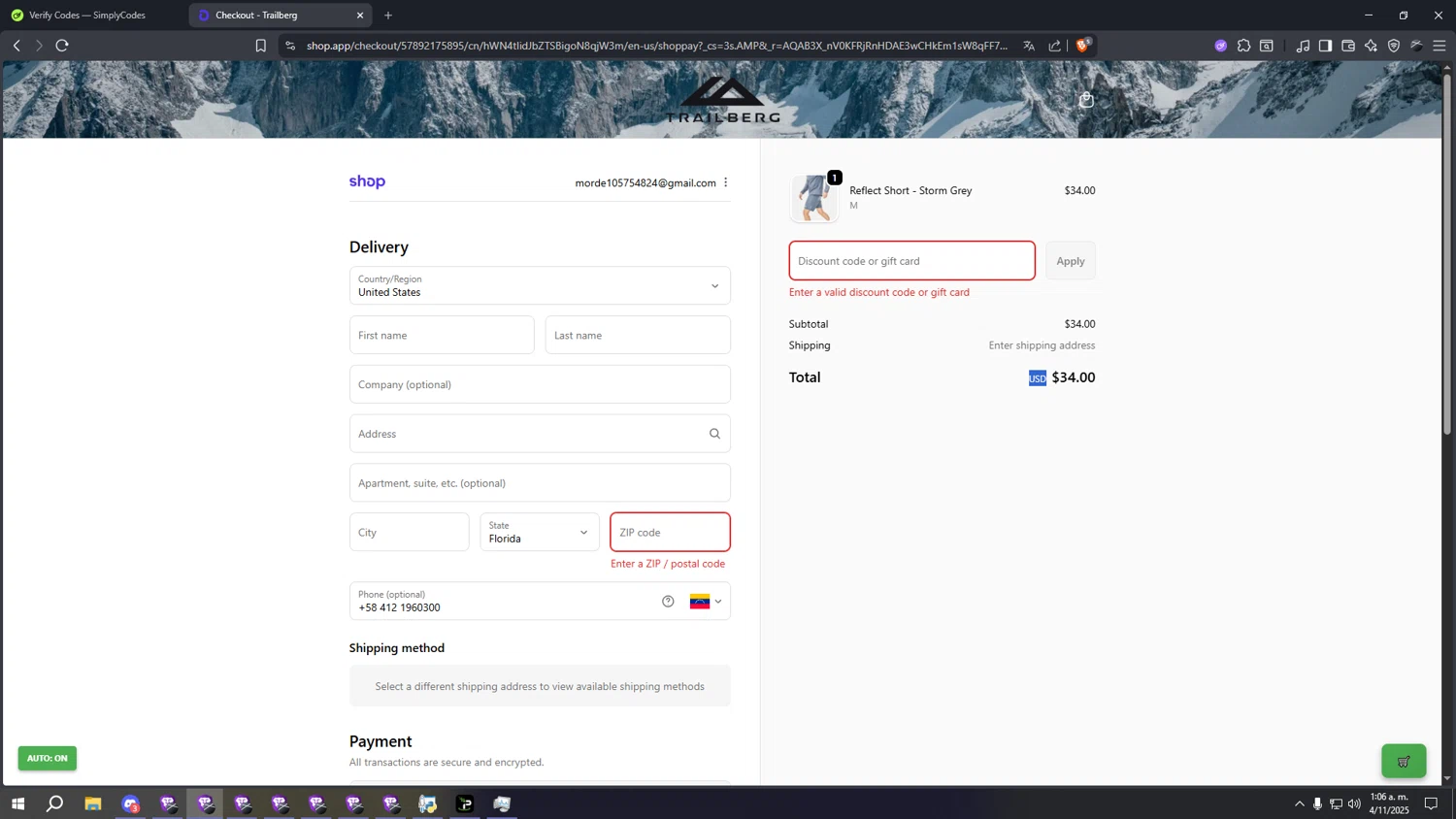
Task: Open the Python app in the taskbar
Action: click(428, 803)
